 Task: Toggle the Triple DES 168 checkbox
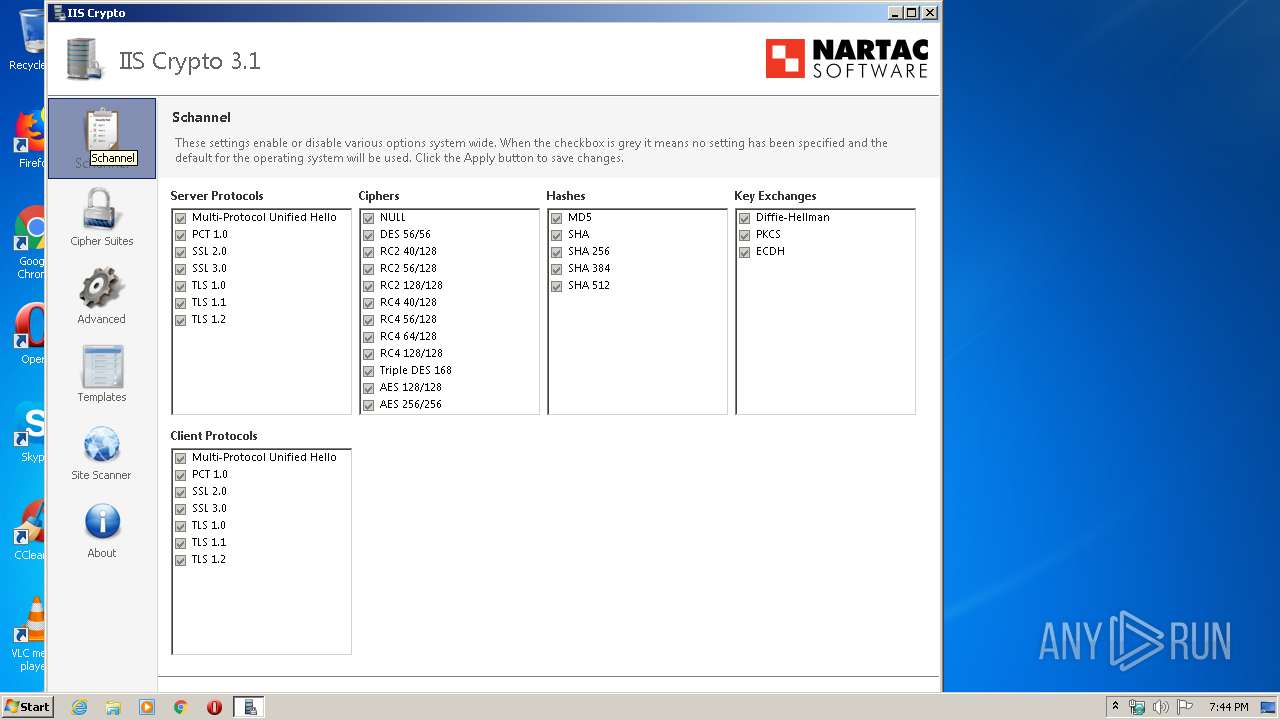pos(369,371)
